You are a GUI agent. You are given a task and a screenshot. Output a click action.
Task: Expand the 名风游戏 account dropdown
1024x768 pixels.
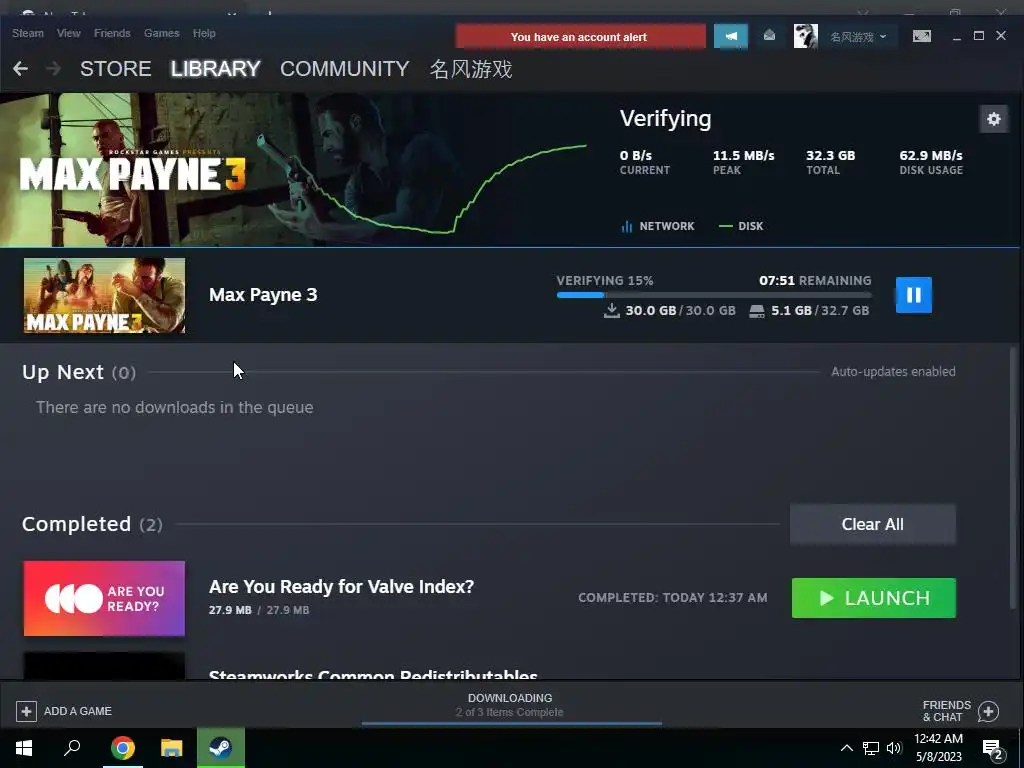point(858,37)
